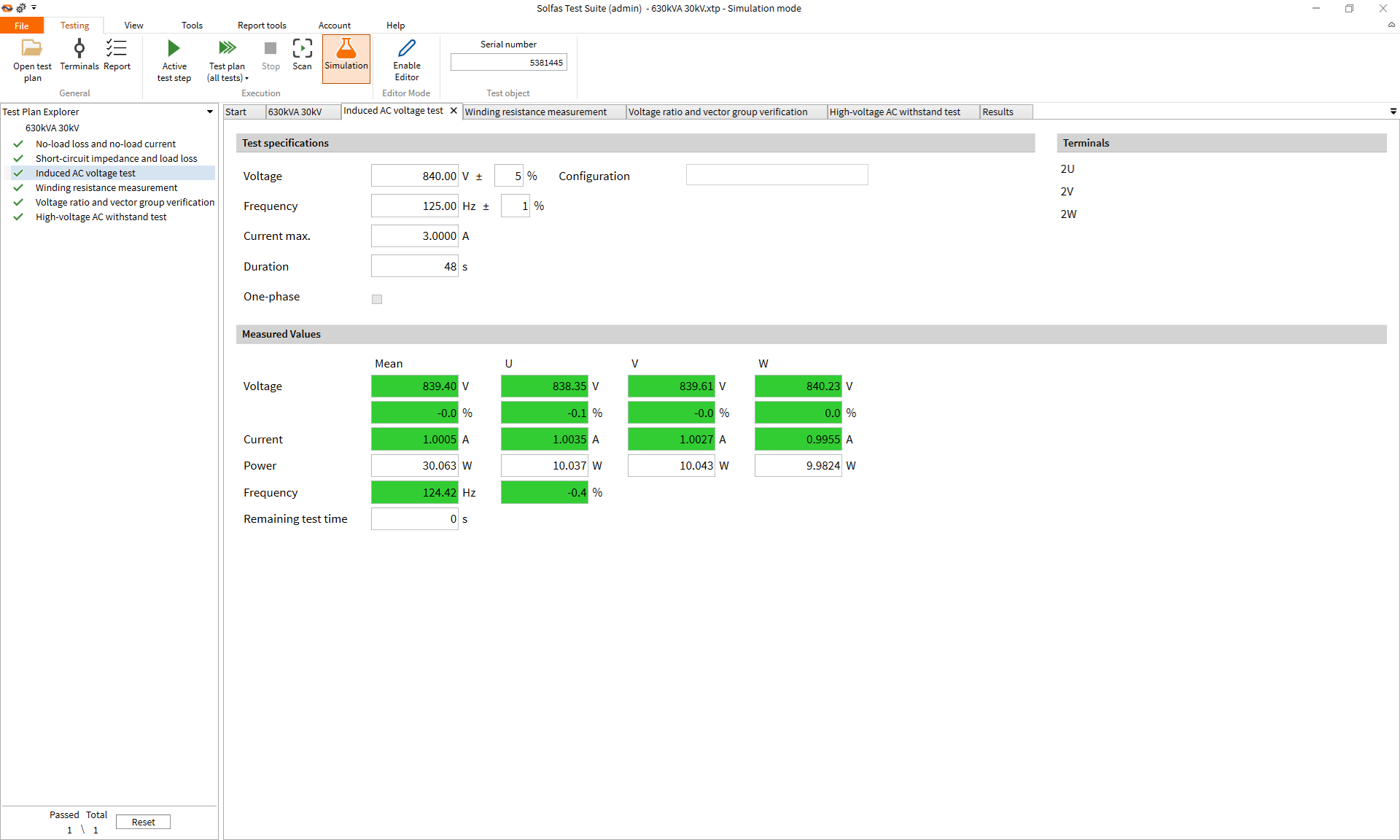The width and height of the screenshot is (1400, 840).
Task: Click the Report checklist icon
Action: click(117, 49)
